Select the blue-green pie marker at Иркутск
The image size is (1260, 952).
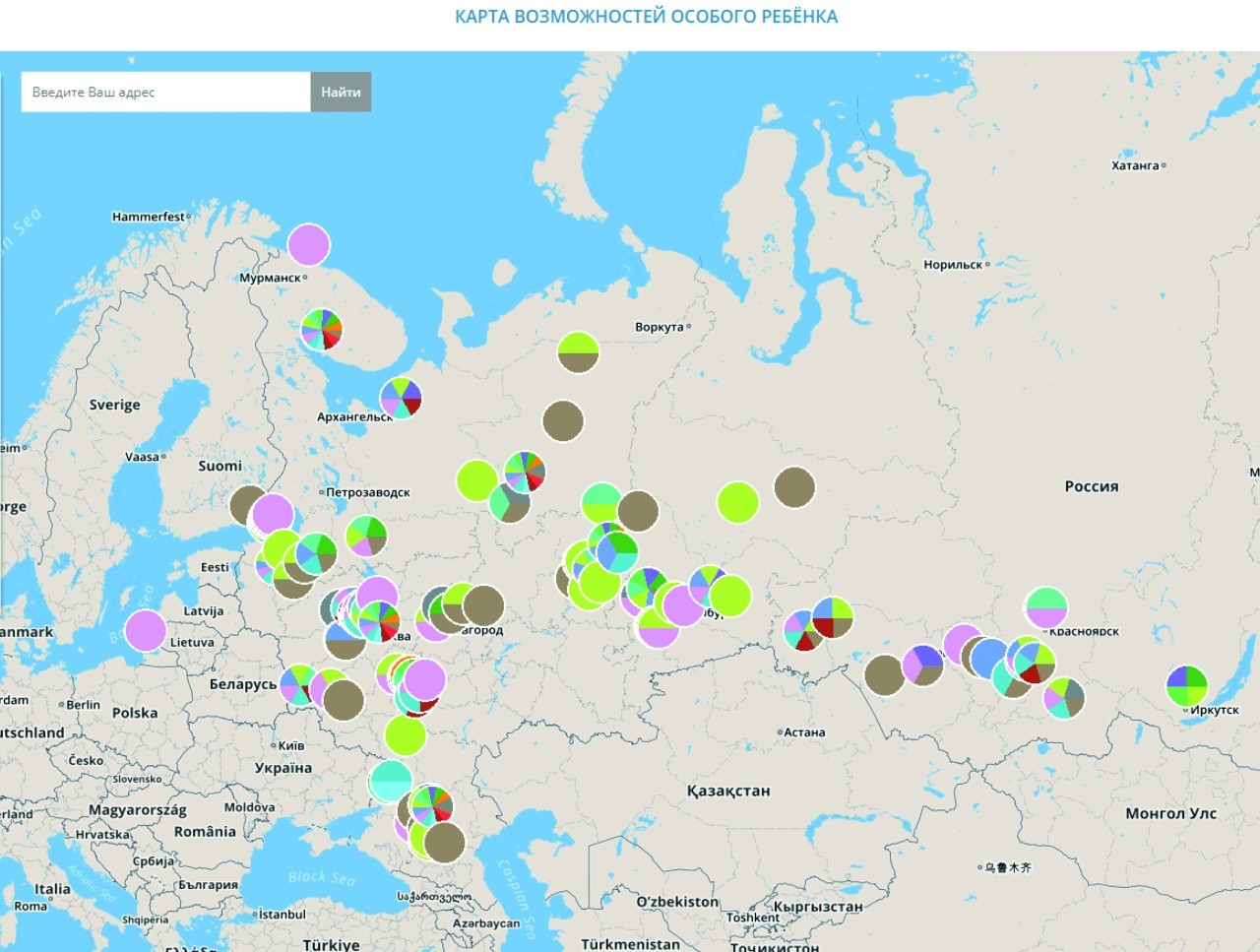point(1186,686)
